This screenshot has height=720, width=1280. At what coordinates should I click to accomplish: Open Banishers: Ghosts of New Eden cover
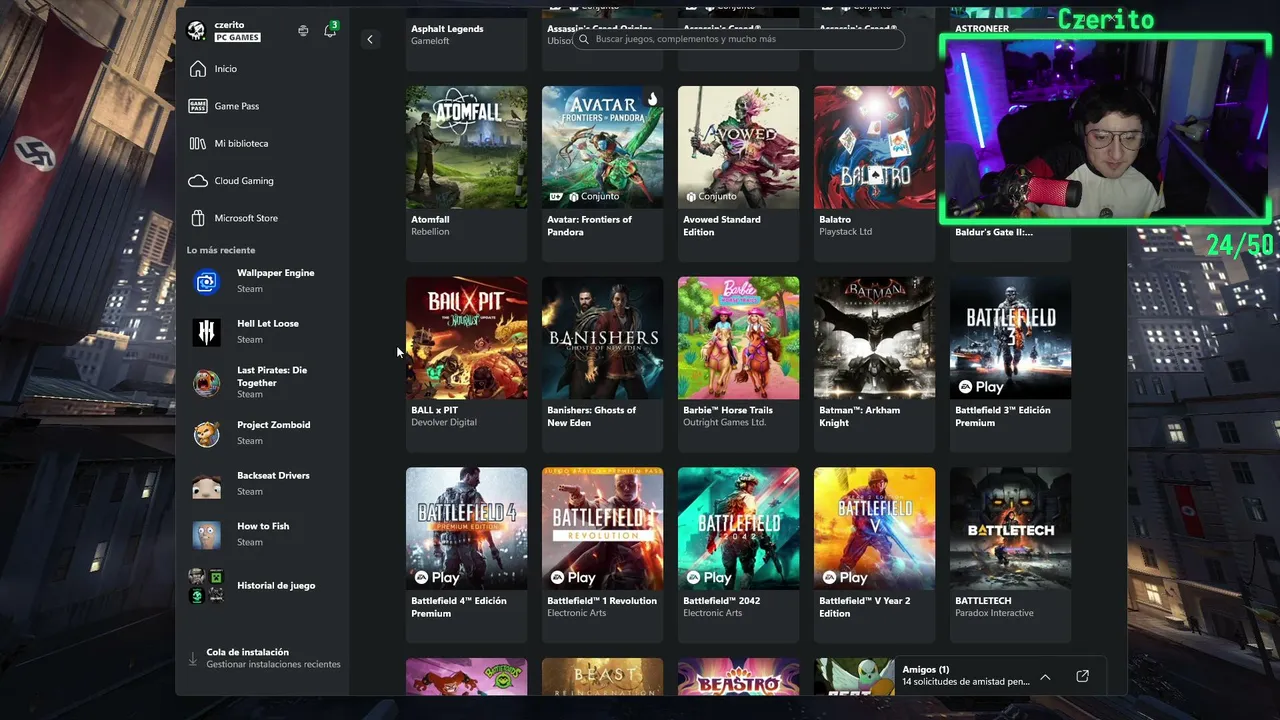pos(602,338)
